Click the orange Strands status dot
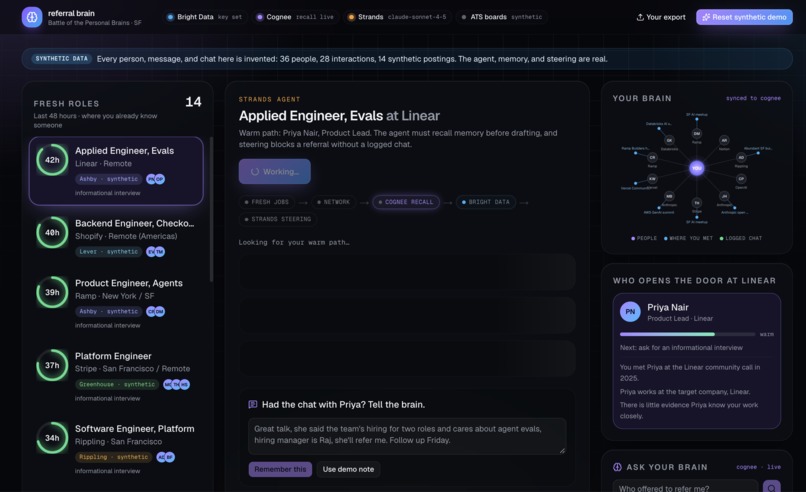806x492 pixels. [351, 17]
